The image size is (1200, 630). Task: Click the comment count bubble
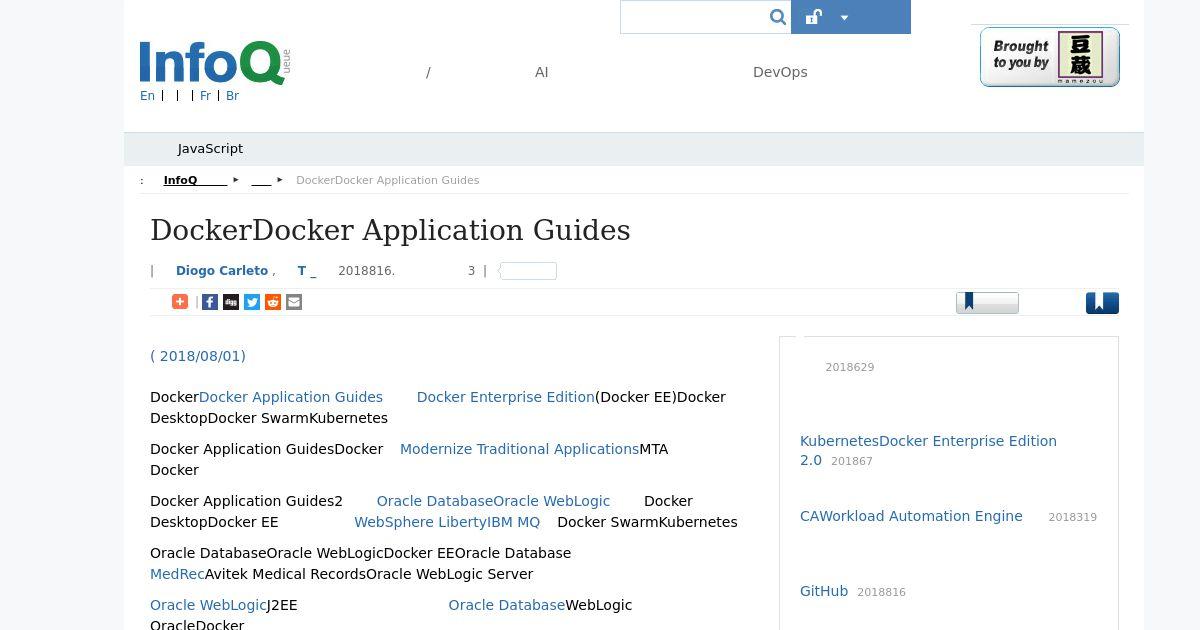pos(527,271)
